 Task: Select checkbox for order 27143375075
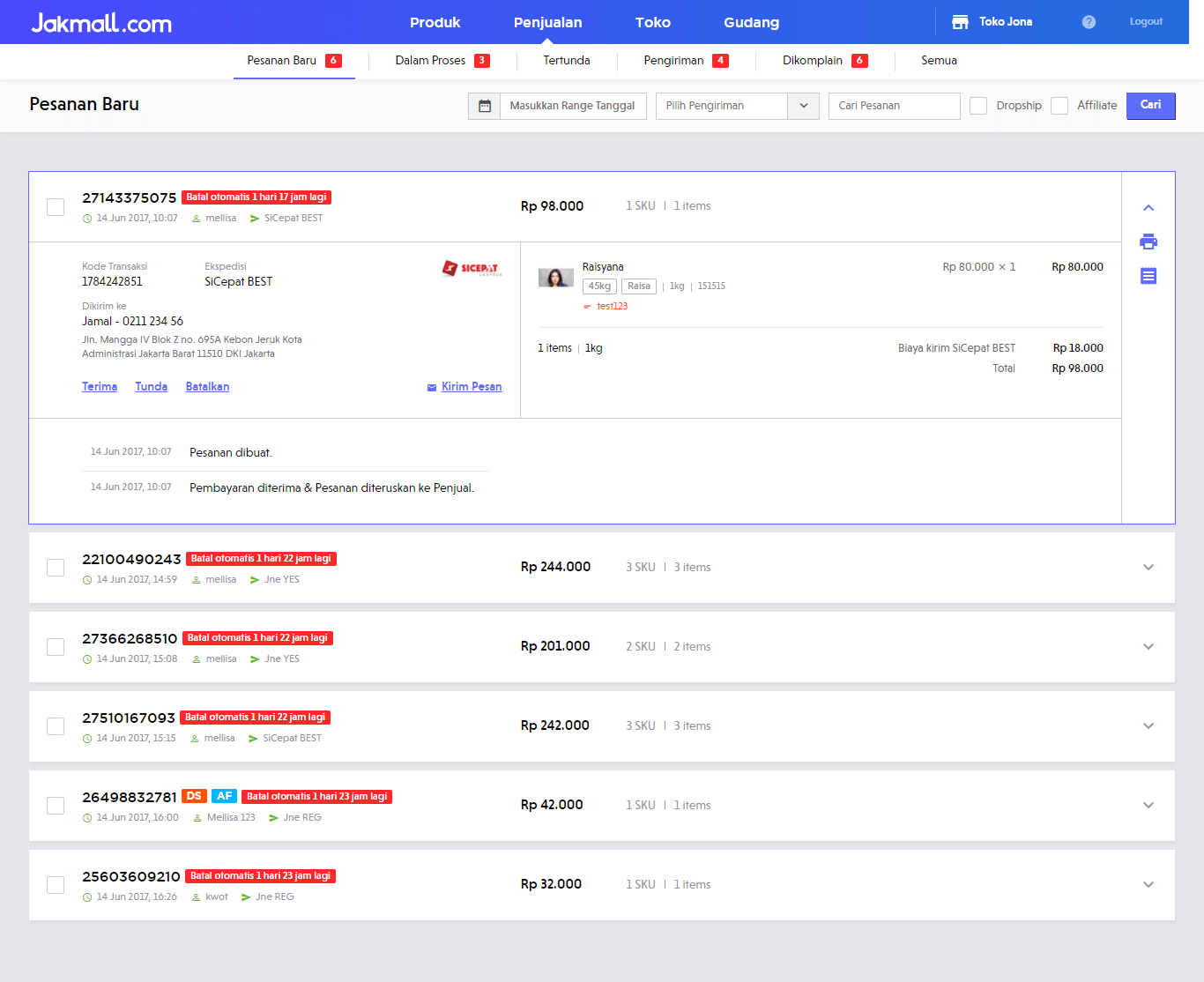coord(56,207)
